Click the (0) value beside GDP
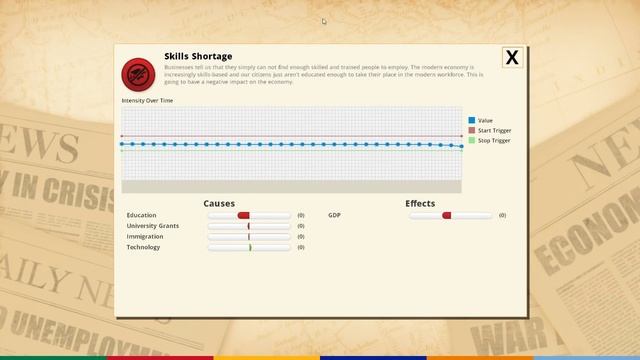 (502, 215)
